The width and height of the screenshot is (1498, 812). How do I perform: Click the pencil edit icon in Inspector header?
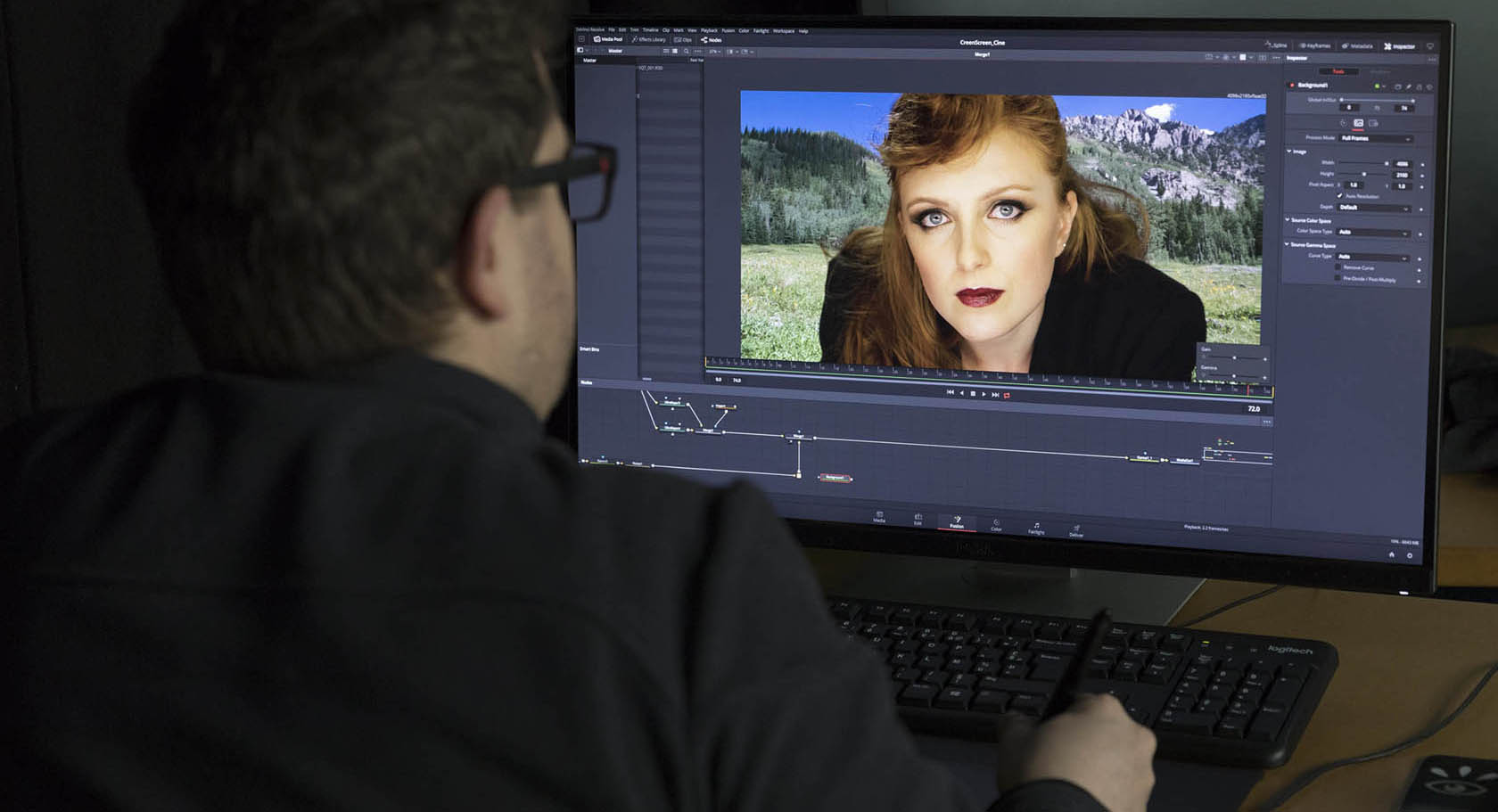[x=1409, y=86]
